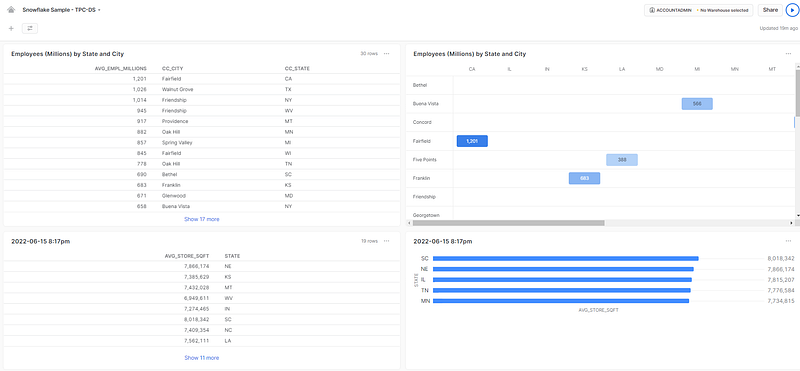Image resolution: width=800 pixels, height=371 pixels.
Task: Click the Spring Valley city cell
Action: coord(177,142)
